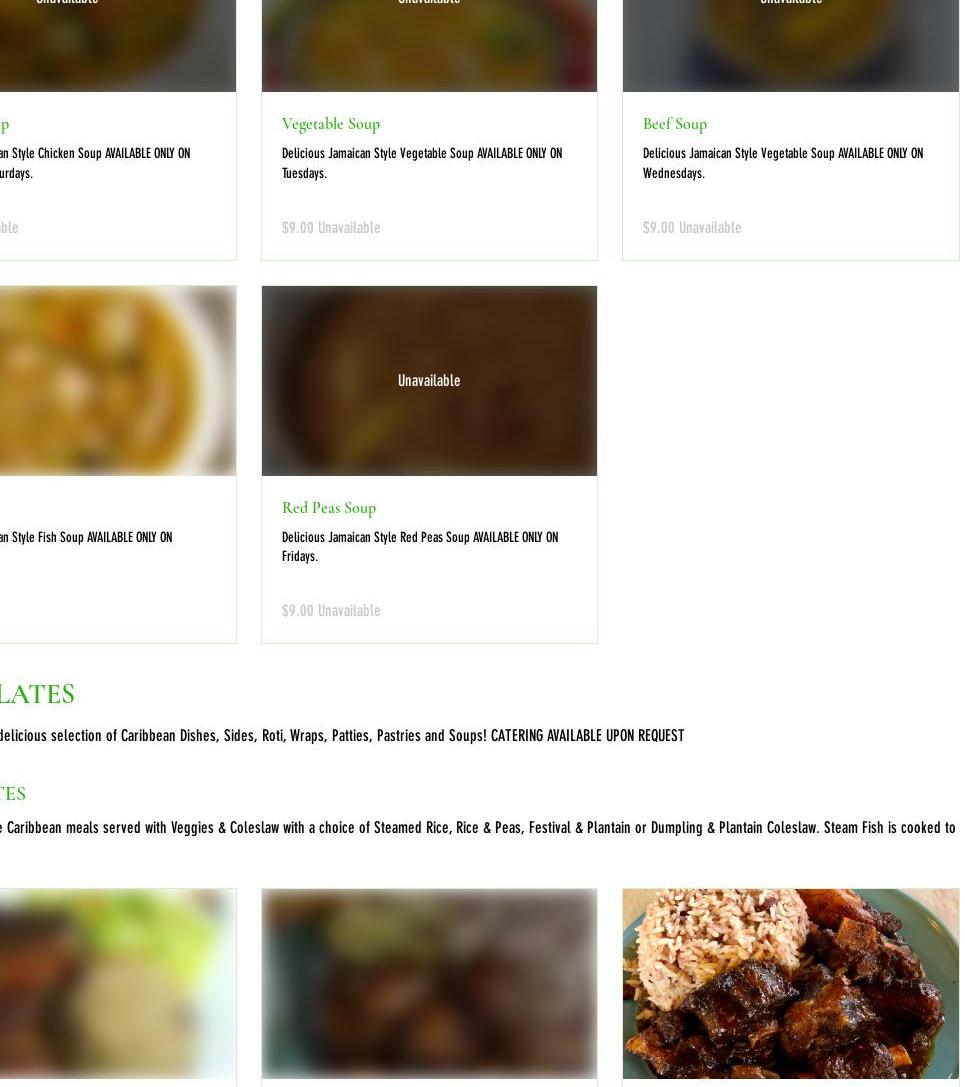Open the Red Peas Soup item title
This screenshot has width=965, height=1087.
tap(329, 508)
